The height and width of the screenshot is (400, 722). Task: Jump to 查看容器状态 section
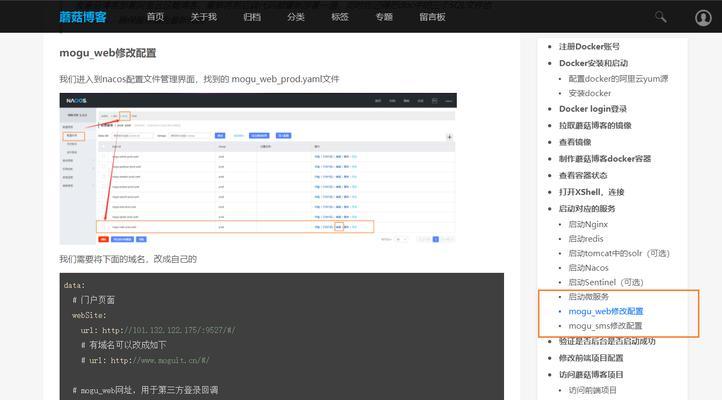click(x=583, y=175)
